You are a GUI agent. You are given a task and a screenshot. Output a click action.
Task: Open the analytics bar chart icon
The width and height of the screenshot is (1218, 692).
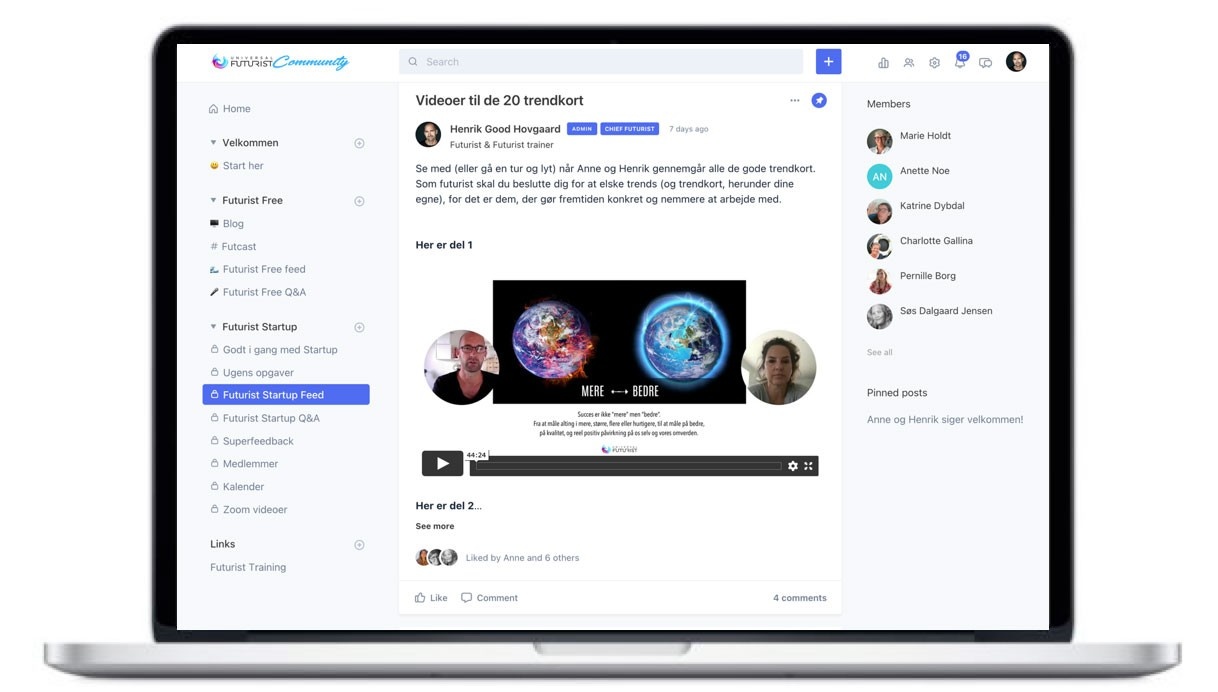click(x=883, y=62)
